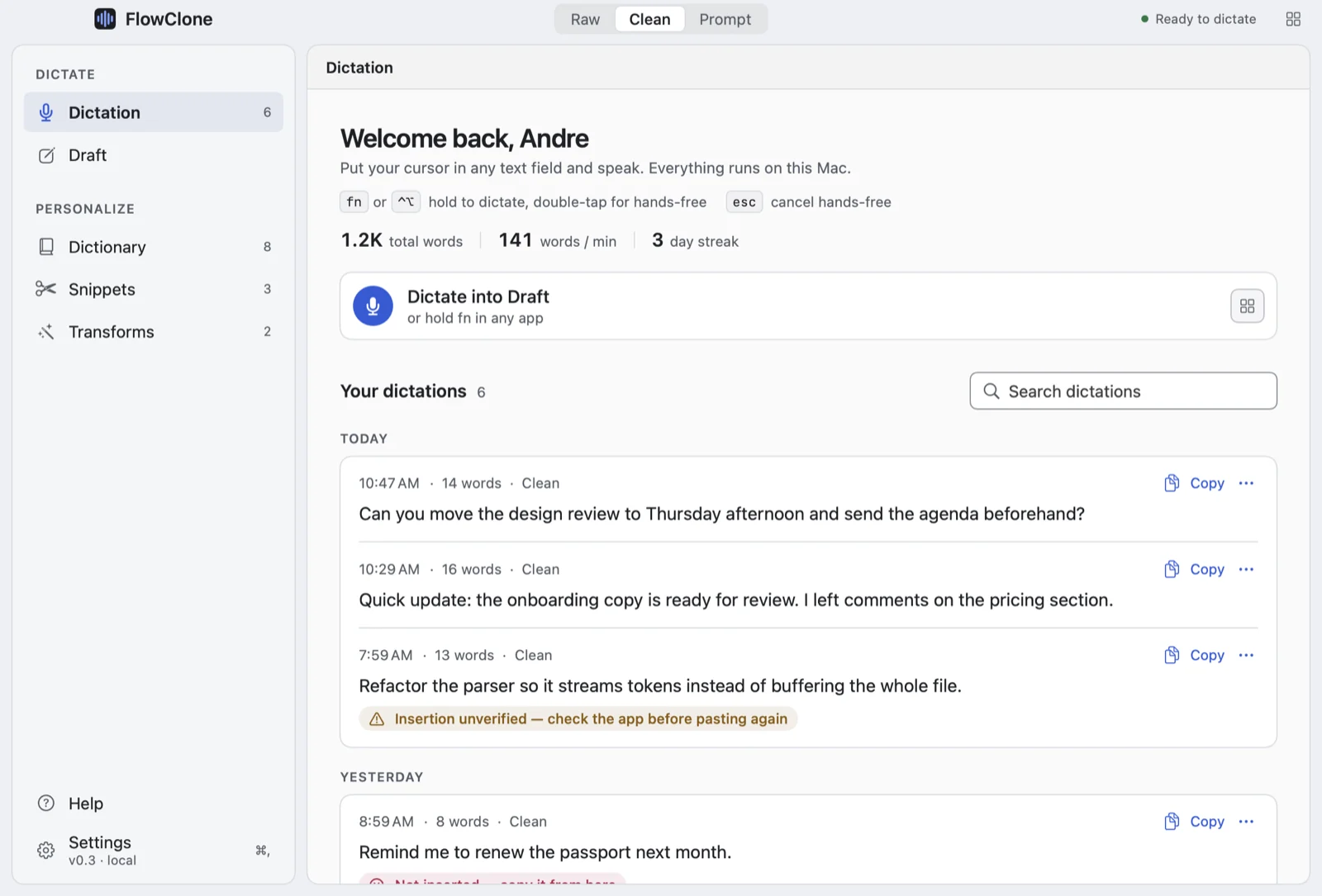
Task: Open more options for the 10:47 AM dictation
Action: pos(1246,483)
